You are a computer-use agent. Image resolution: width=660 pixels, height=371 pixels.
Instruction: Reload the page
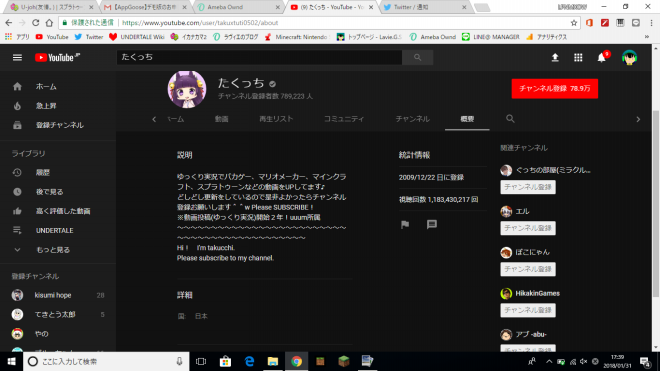pos(35,23)
